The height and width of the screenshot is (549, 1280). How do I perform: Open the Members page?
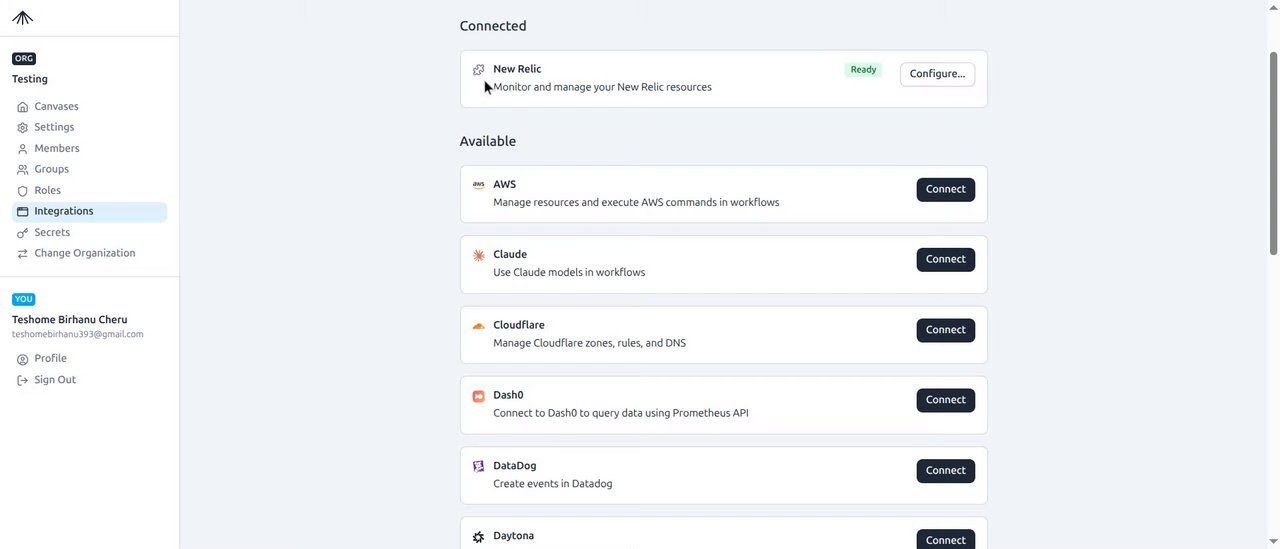pyautogui.click(x=56, y=148)
